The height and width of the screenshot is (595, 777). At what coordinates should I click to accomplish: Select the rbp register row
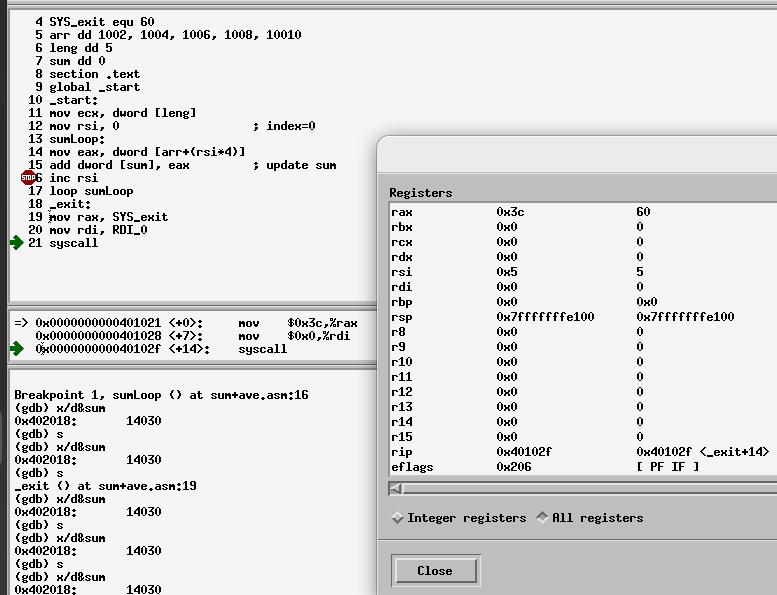click(584, 302)
